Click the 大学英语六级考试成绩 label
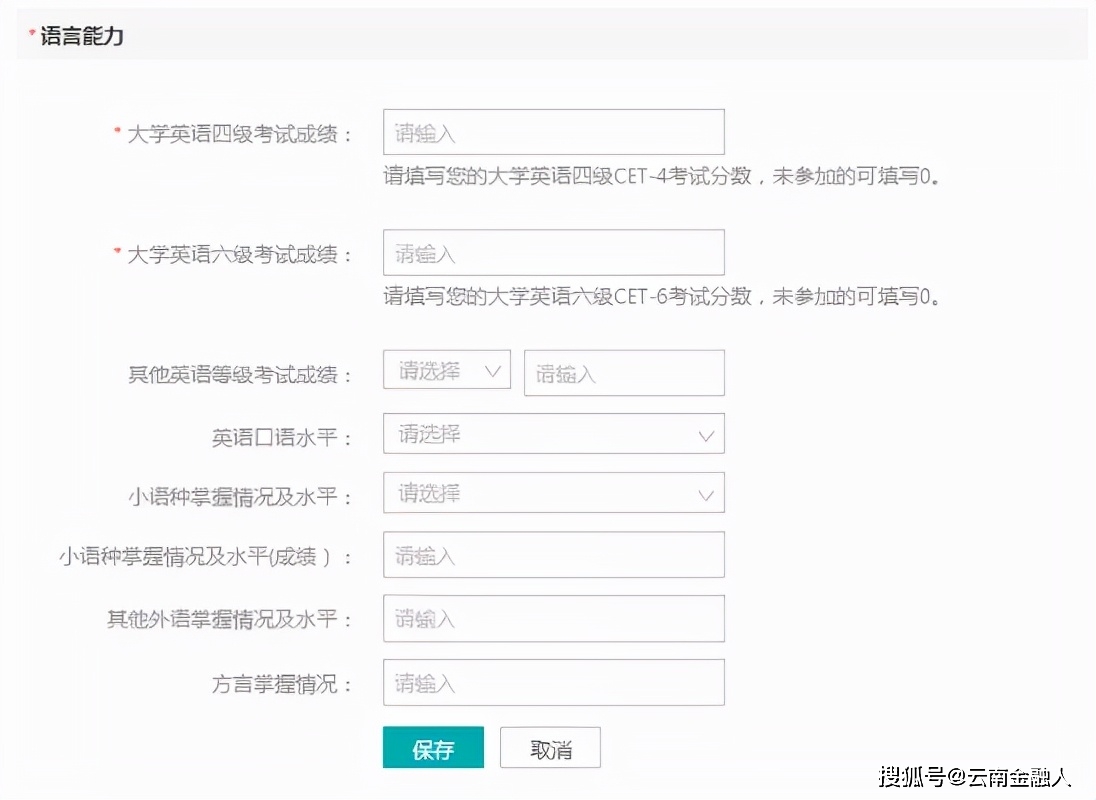 pos(239,255)
